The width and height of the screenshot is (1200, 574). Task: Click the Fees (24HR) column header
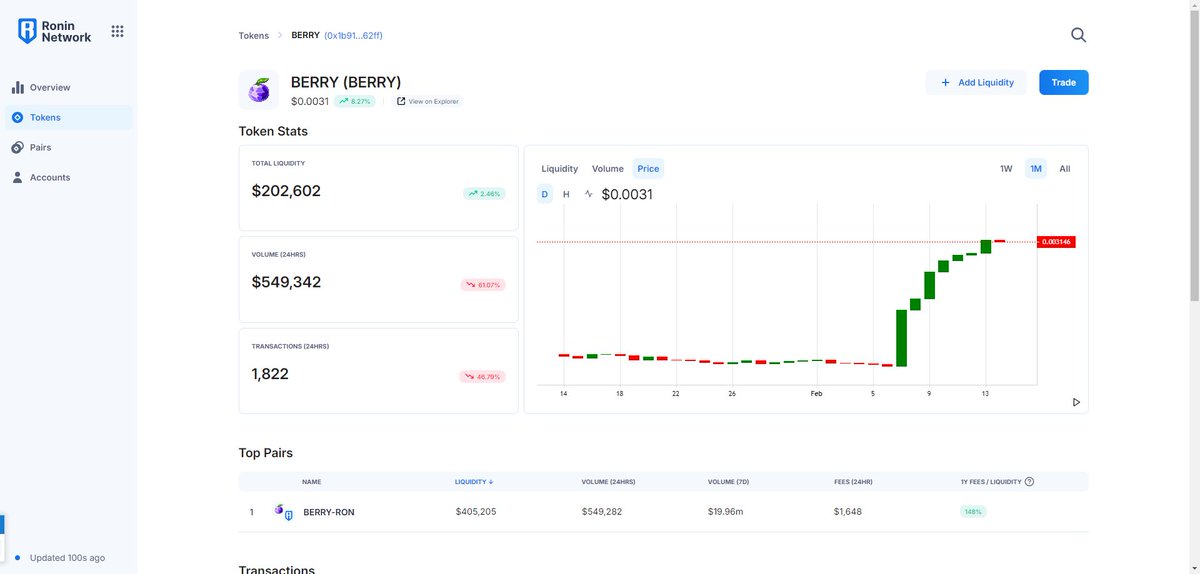(x=854, y=482)
